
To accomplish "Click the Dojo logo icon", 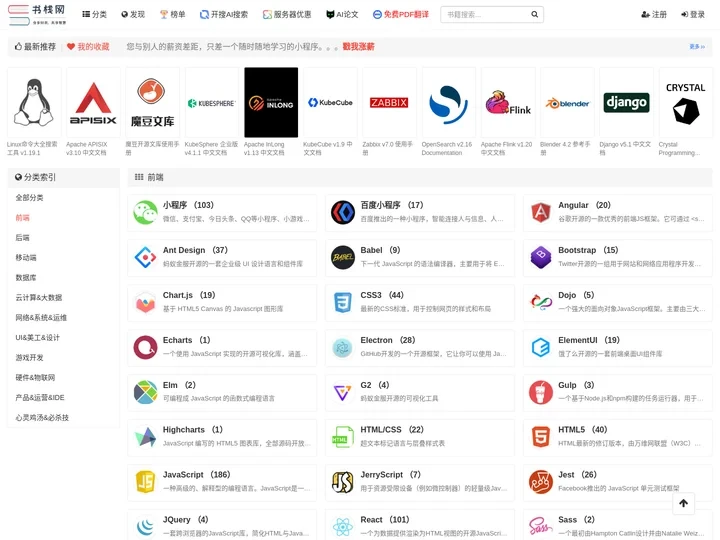I will pyautogui.click(x=541, y=303).
